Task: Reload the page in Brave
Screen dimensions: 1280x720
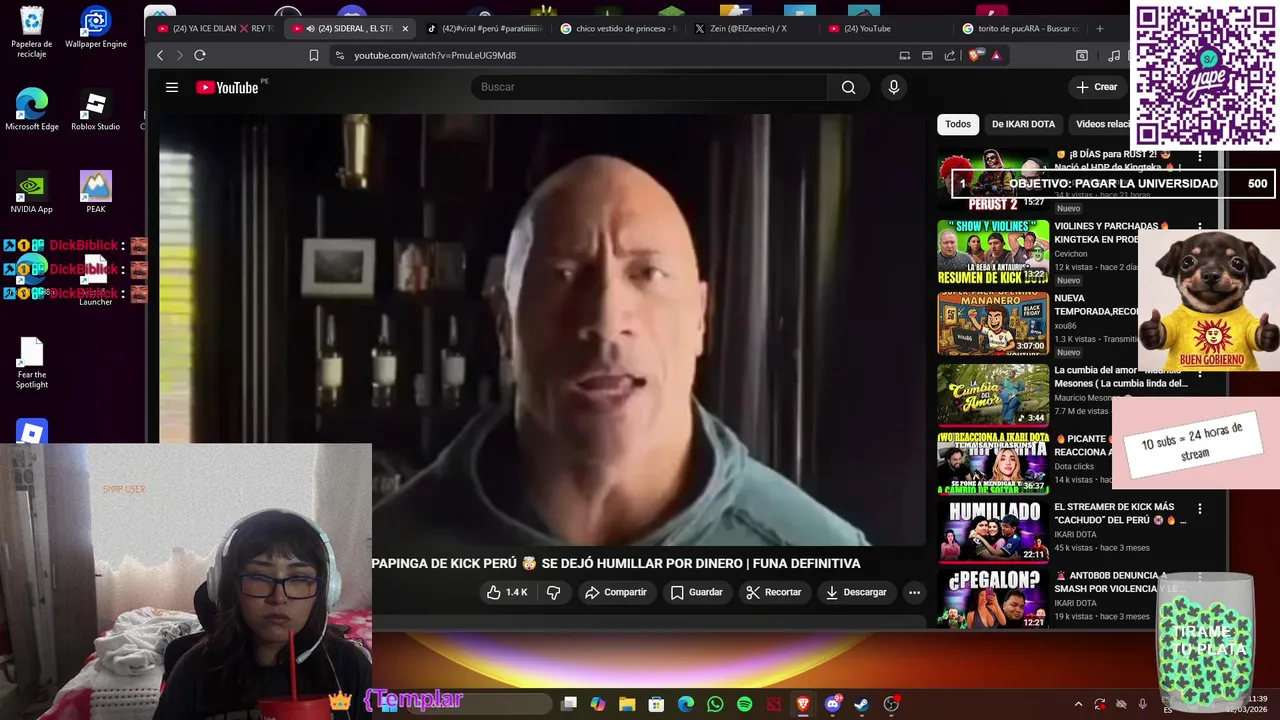Action: (200, 56)
